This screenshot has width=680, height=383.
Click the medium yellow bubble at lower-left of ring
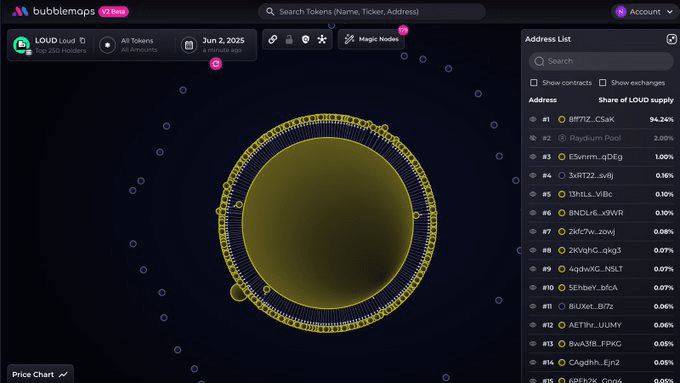(238, 291)
